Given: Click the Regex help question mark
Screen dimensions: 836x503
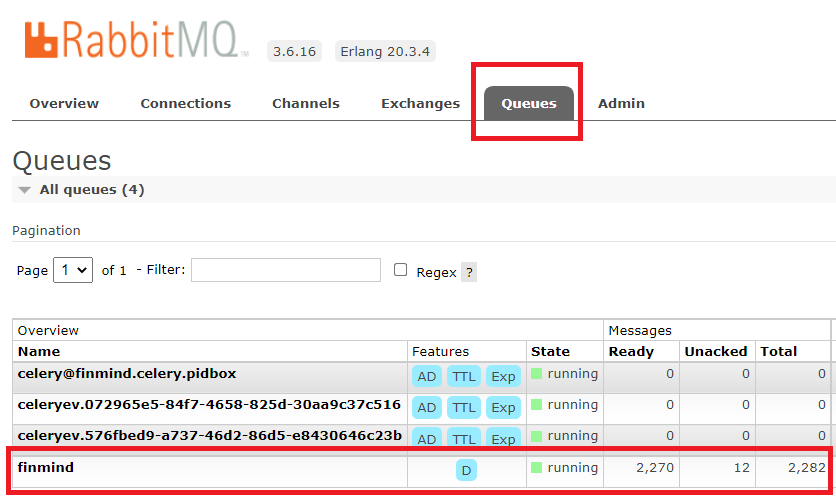Looking at the screenshot, I should pos(469,272).
